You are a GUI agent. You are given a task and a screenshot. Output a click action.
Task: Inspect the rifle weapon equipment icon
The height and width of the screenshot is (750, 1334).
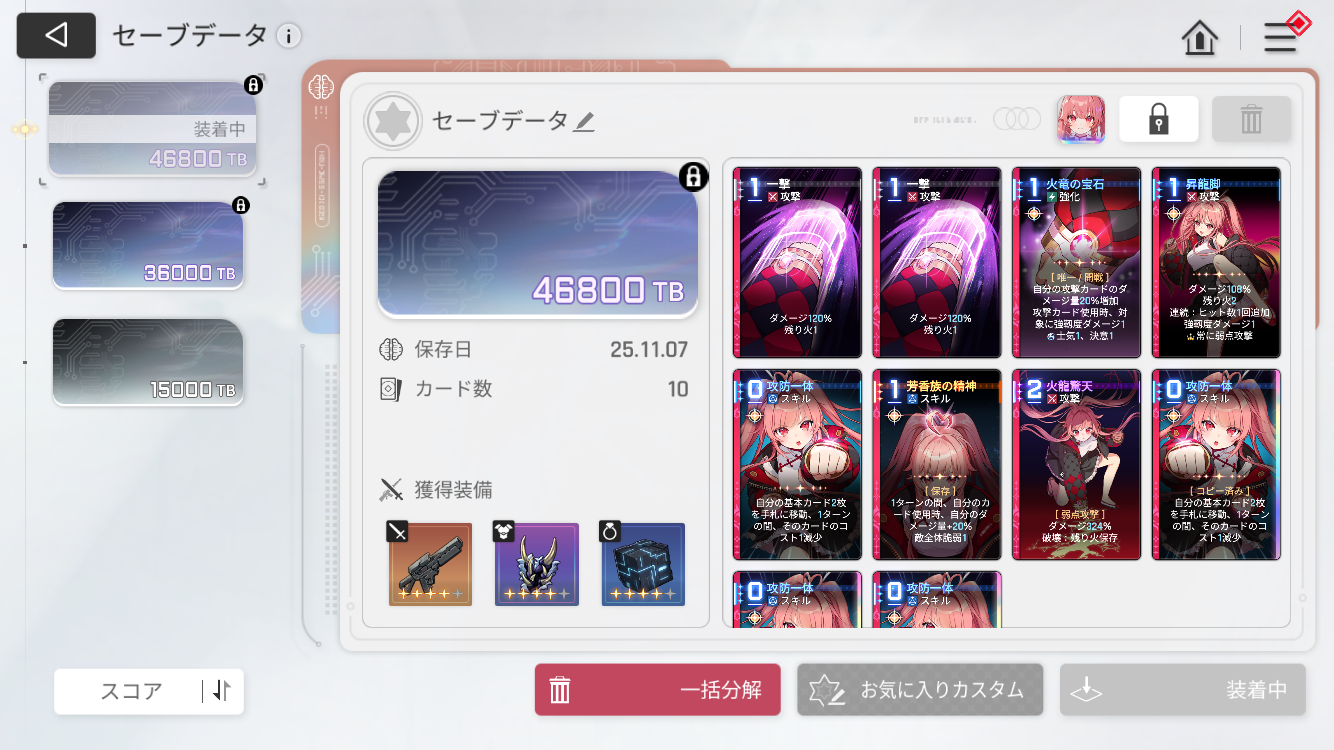tap(430, 564)
